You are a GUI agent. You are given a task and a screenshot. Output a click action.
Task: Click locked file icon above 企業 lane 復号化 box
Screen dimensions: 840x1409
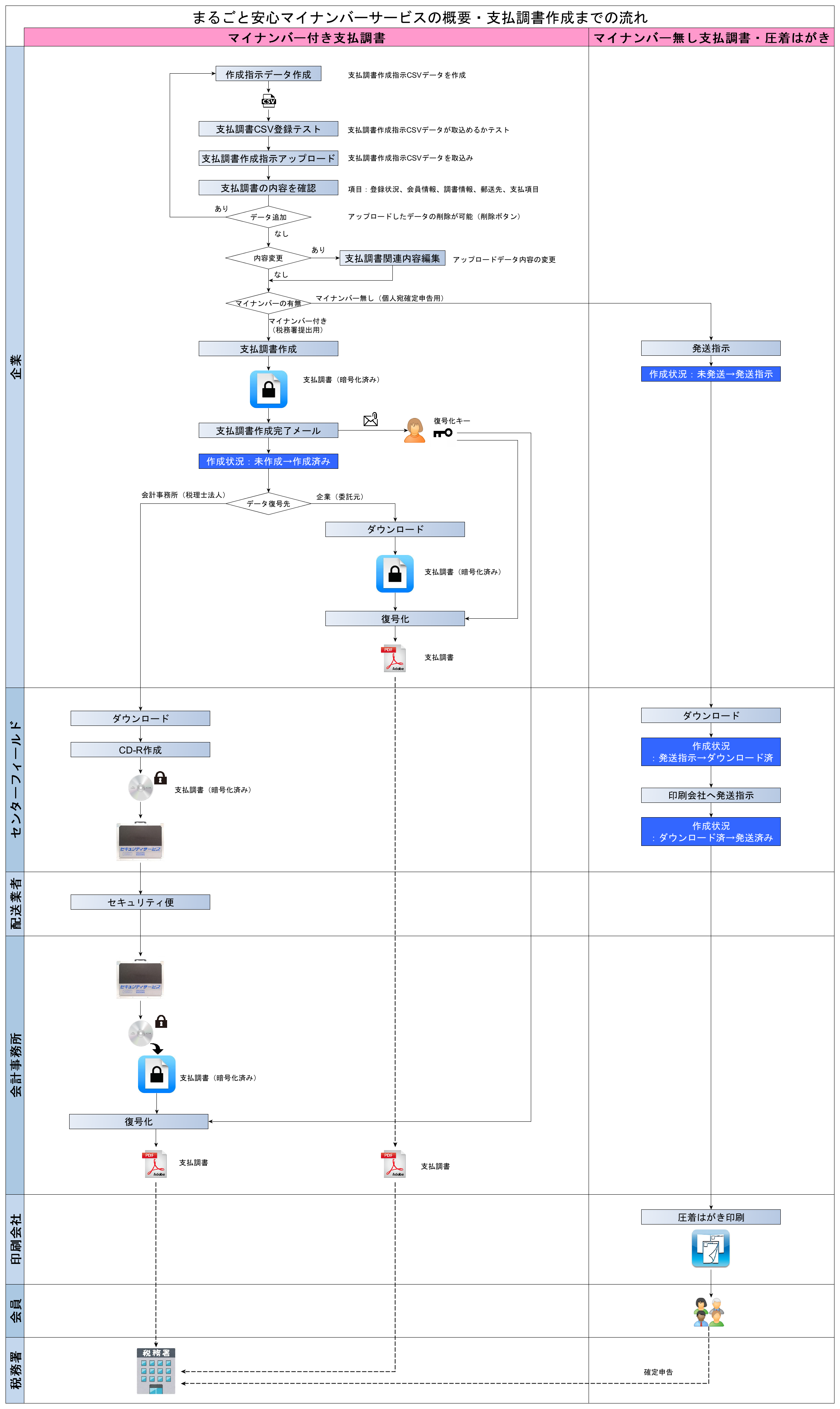(x=395, y=574)
